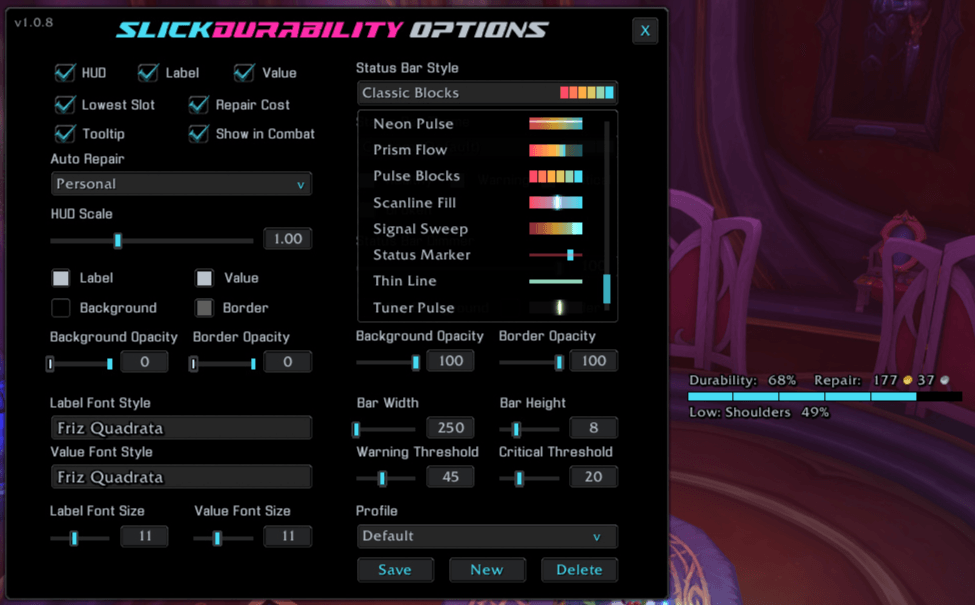The height and width of the screenshot is (605, 975).
Task: Click the Warning Threshold slider
Action: (386, 478)
